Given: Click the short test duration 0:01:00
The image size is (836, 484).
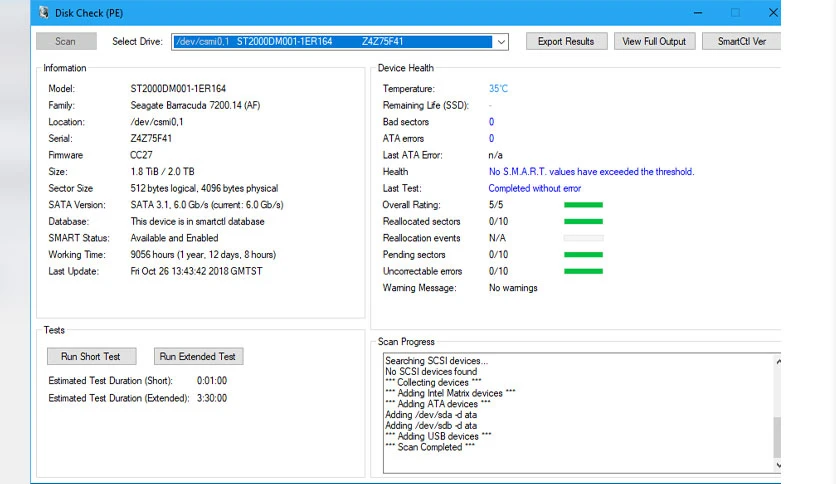Looking at the screenshot, I should pyautogui.click(x=212, y=381).
